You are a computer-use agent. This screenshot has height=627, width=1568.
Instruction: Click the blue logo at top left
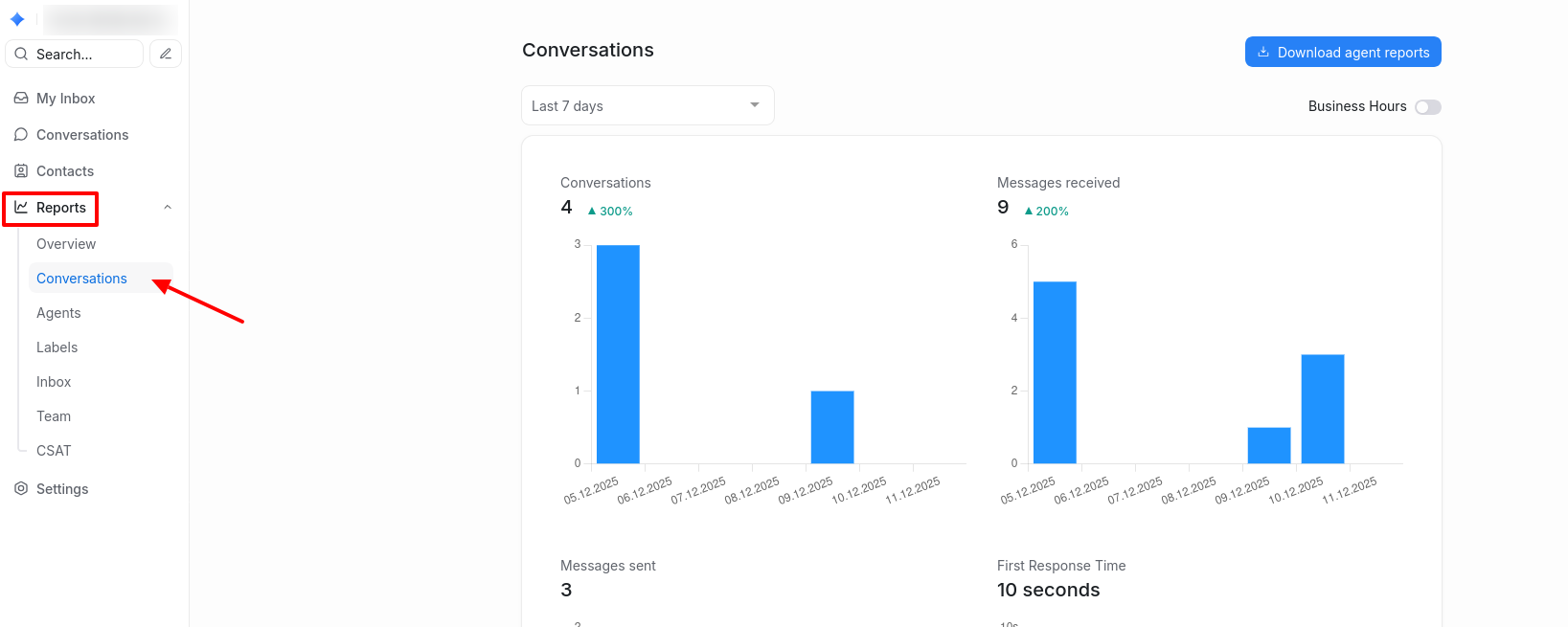17,19
